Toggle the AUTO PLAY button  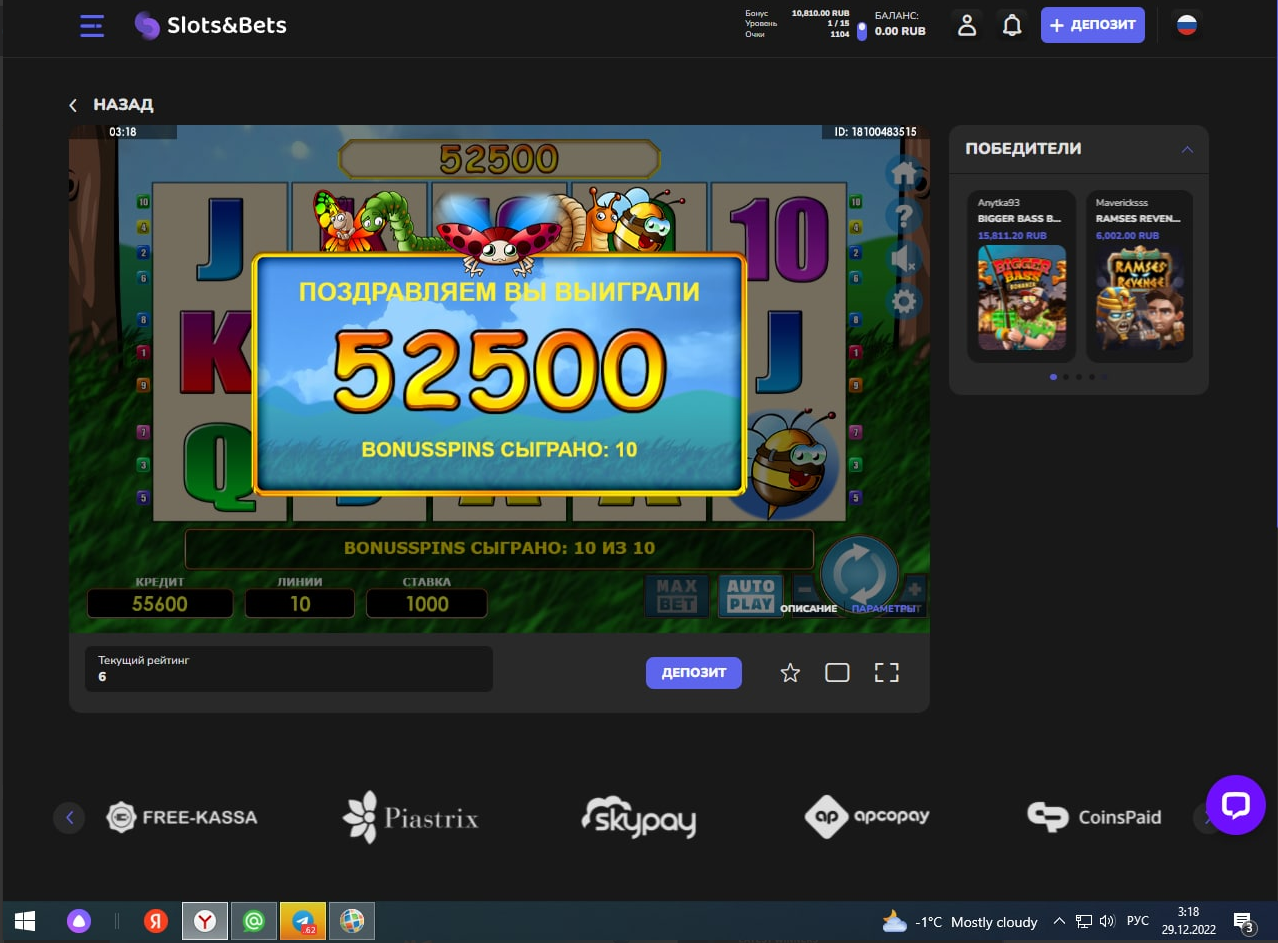tap(750, 596)
